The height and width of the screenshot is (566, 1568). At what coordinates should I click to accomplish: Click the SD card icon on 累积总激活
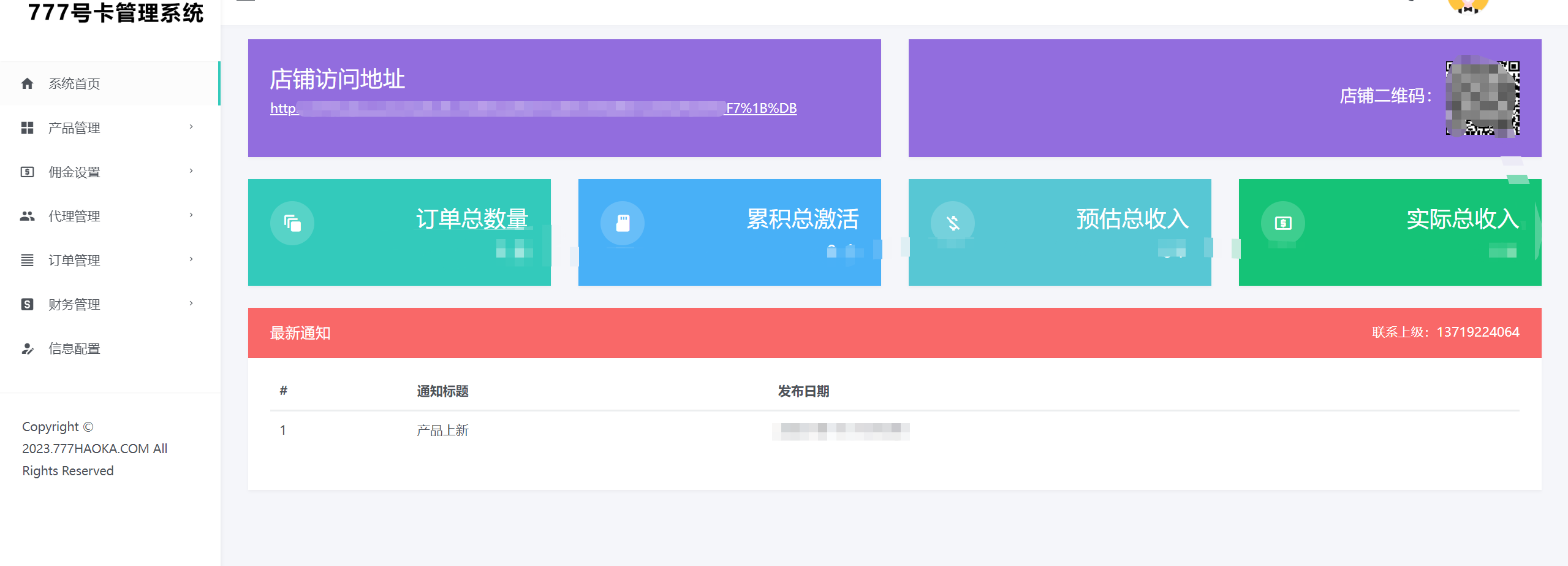(x=623, y=223)
